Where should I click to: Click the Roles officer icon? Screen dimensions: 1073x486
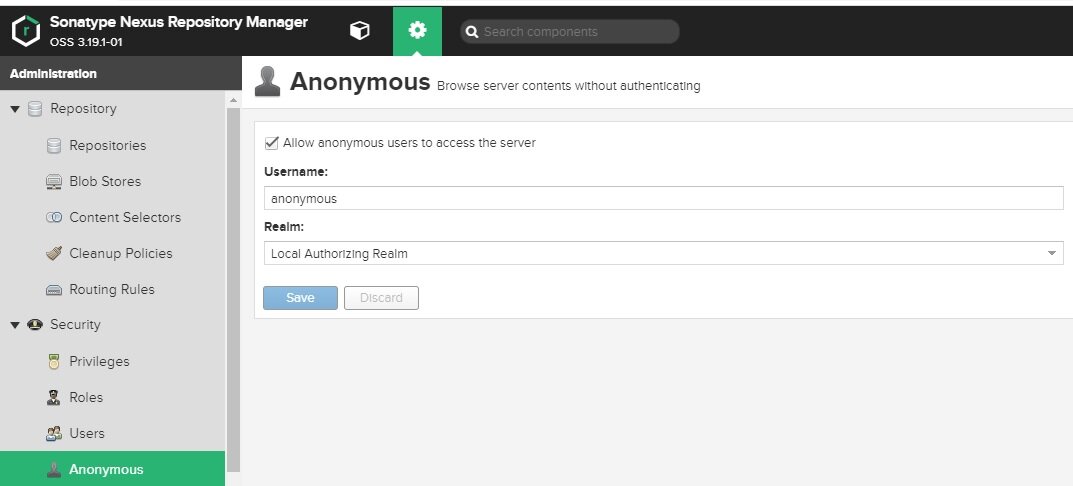[54, 397]
